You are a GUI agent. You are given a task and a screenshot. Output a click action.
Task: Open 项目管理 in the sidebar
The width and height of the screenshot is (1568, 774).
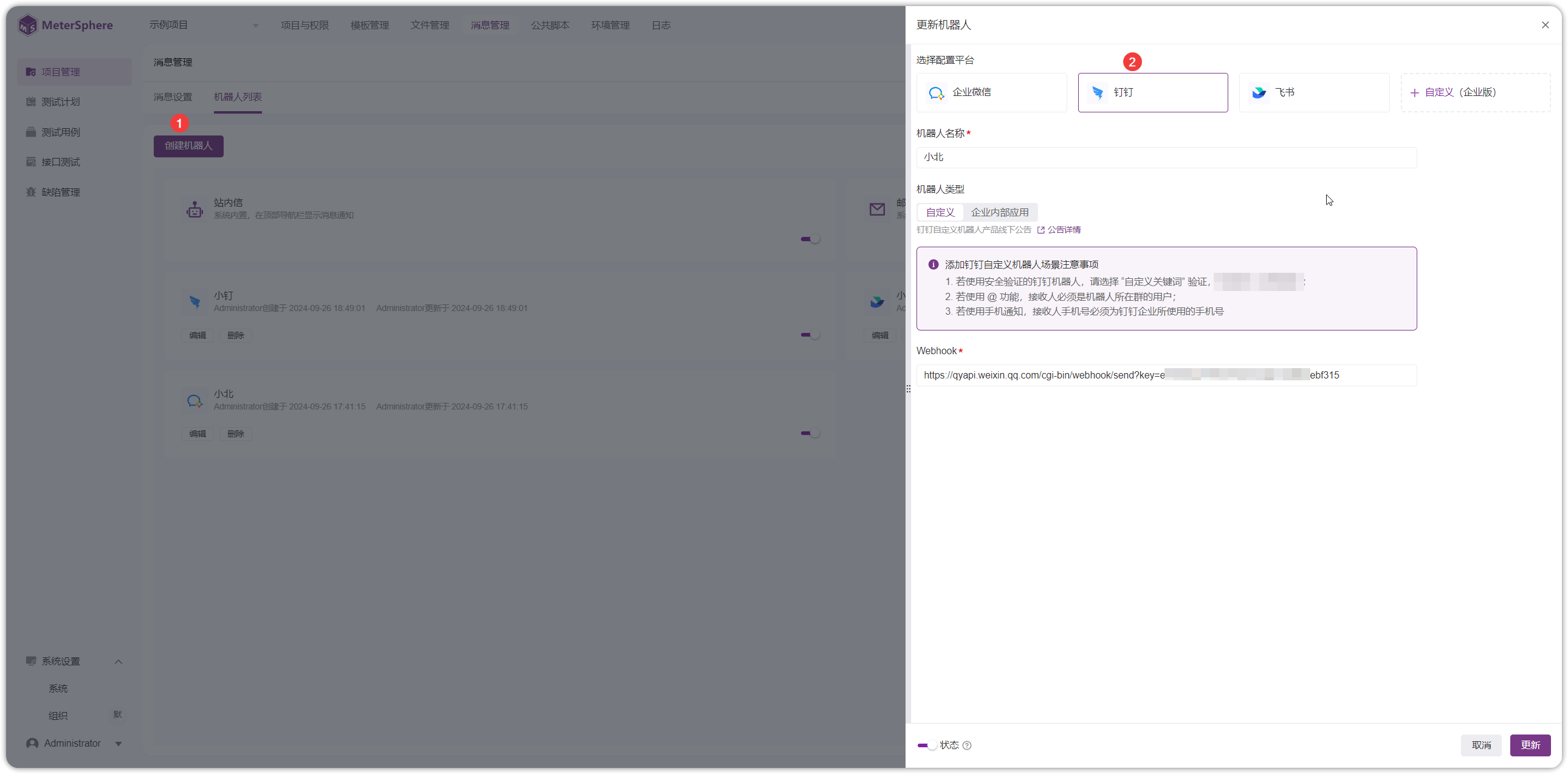[x=74, y=72]
